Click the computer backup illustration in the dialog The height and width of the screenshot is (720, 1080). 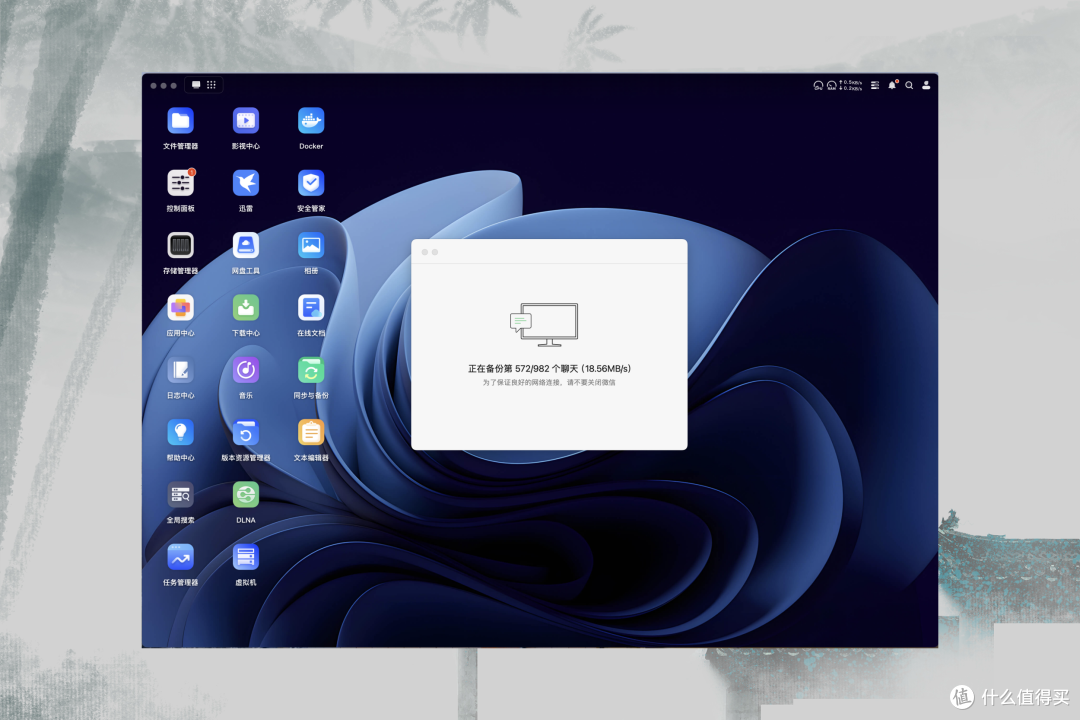click(x=544, y=325)
